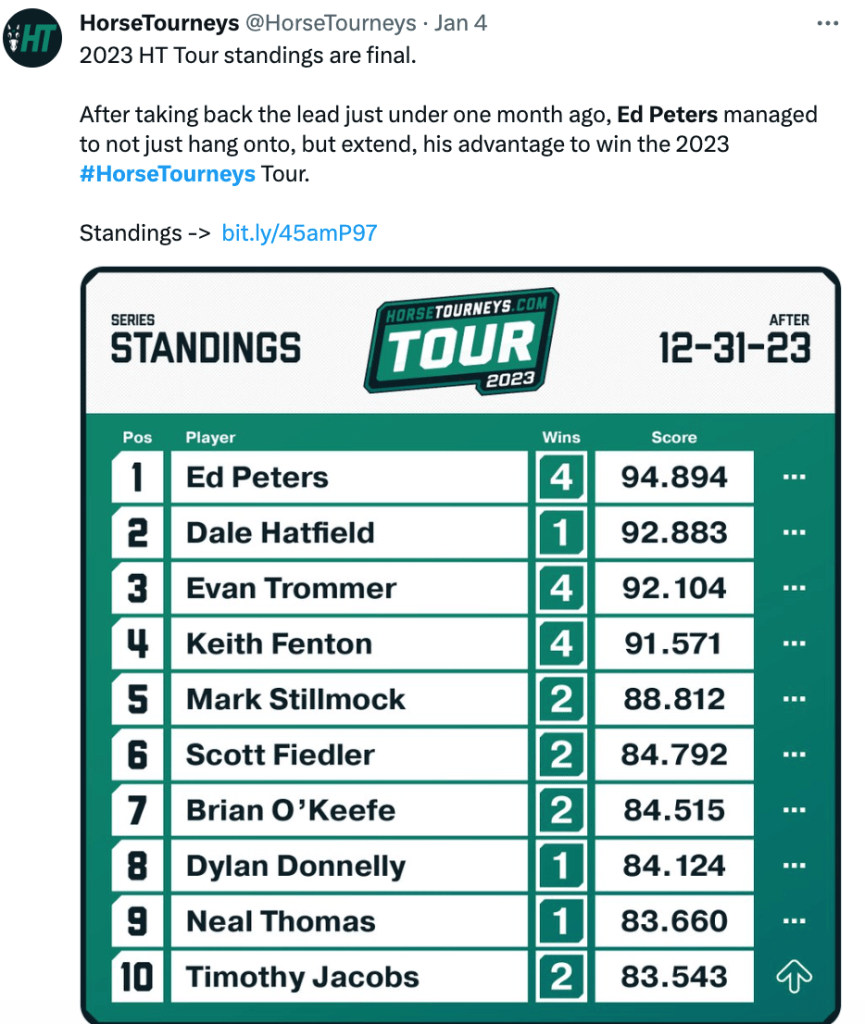865x1024 pixels.
Task: Open the tweet's more options menu
Action: (x=827, y=22)
